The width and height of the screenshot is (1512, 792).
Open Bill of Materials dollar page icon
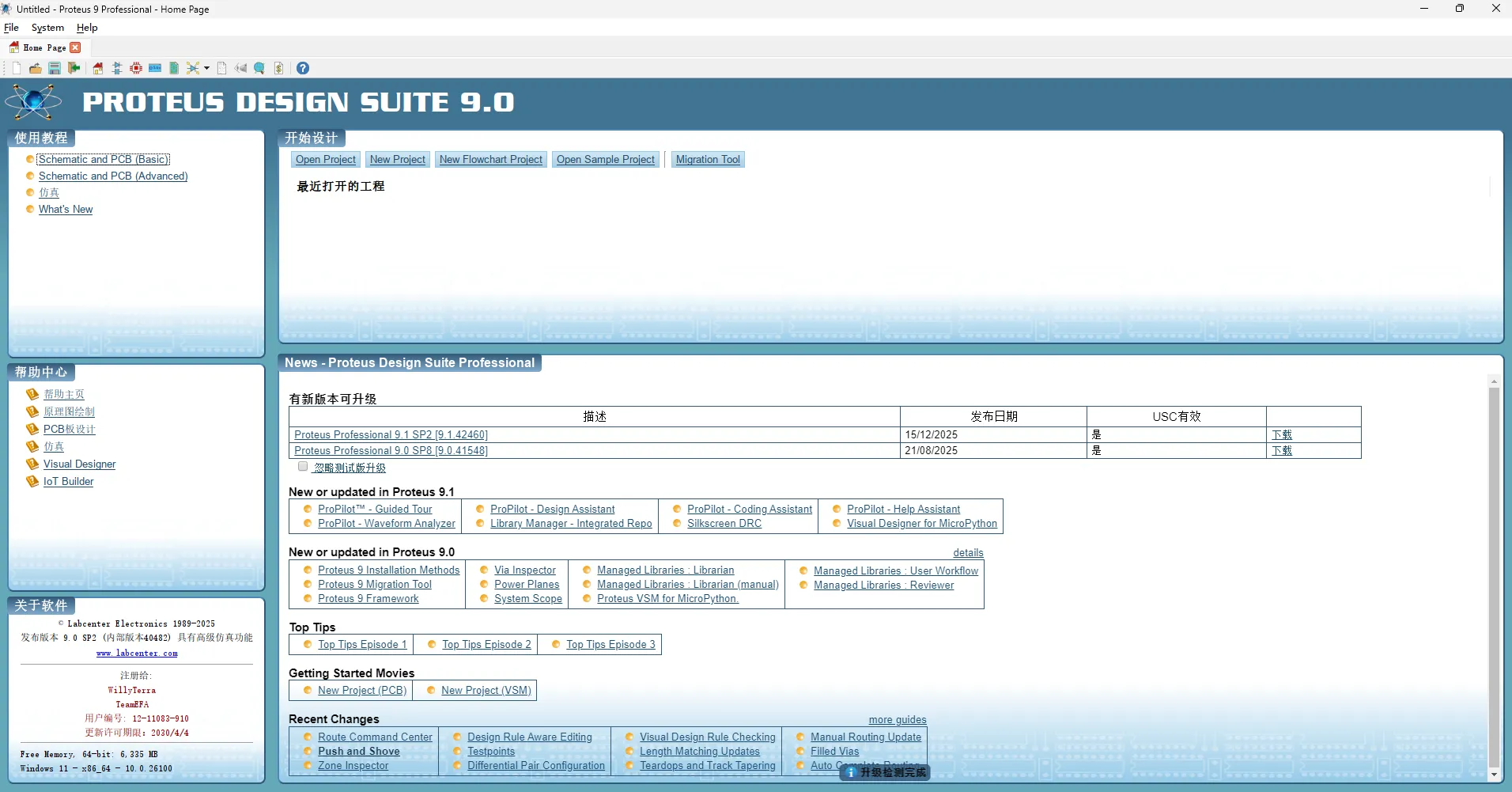279,68
